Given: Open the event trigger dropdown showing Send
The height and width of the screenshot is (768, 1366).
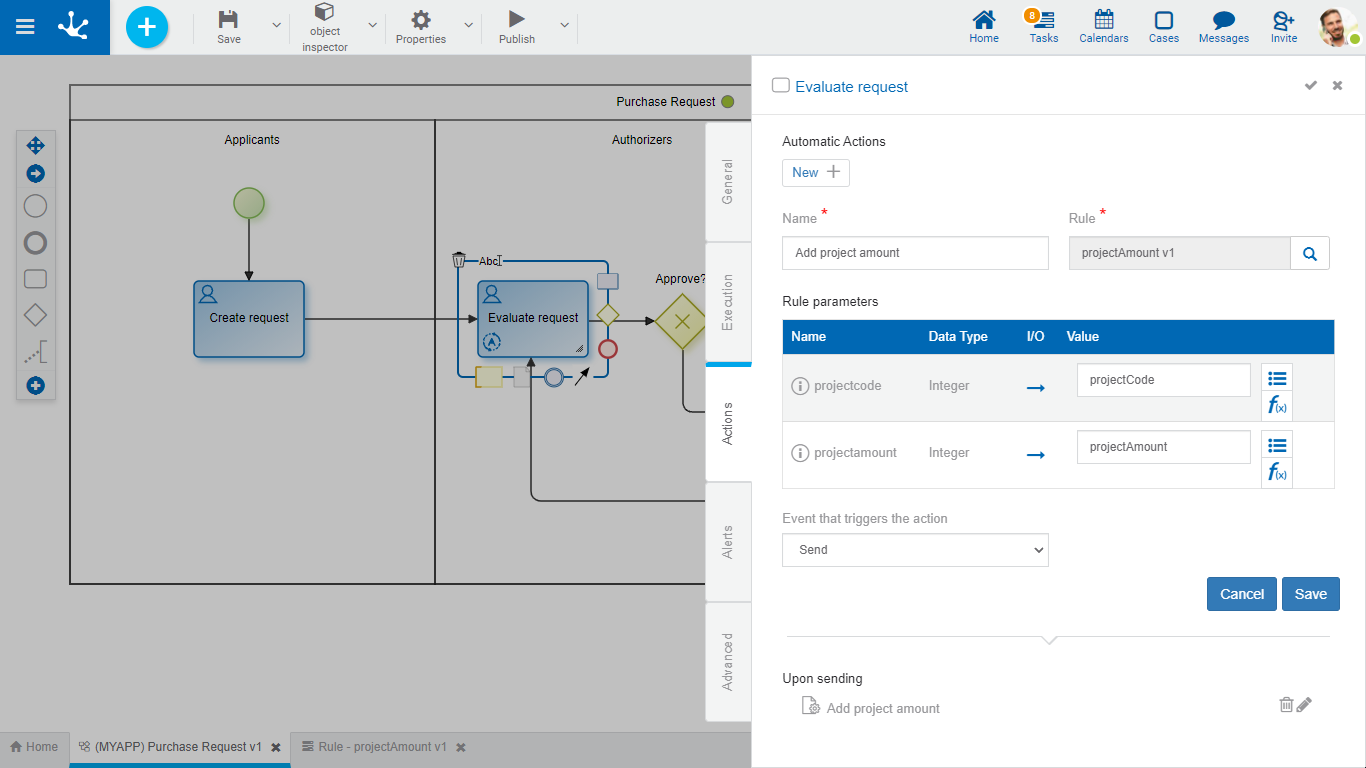Looking at the screenshot, I should pyautogui.click(x=915, y=550).
